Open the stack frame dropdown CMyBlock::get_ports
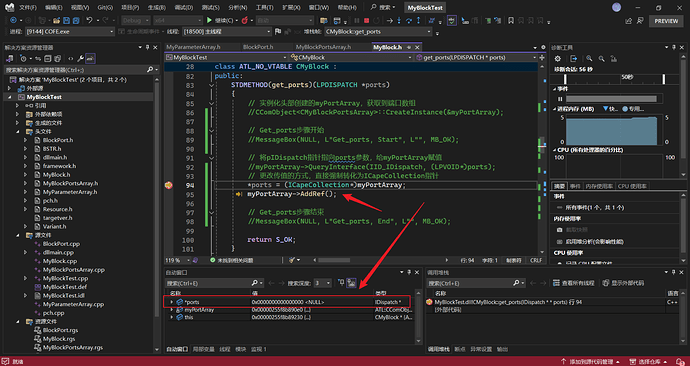Image resolution: width=690 pixels, height=366 pixels. coord(378,32)
